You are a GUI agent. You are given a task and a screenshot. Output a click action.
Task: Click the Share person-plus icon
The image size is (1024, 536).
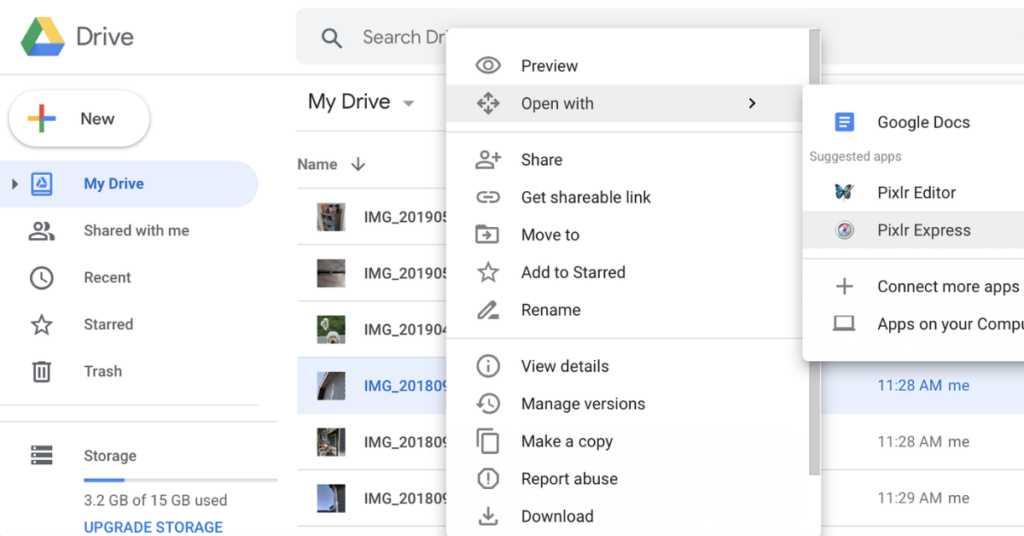click(488, 160)
